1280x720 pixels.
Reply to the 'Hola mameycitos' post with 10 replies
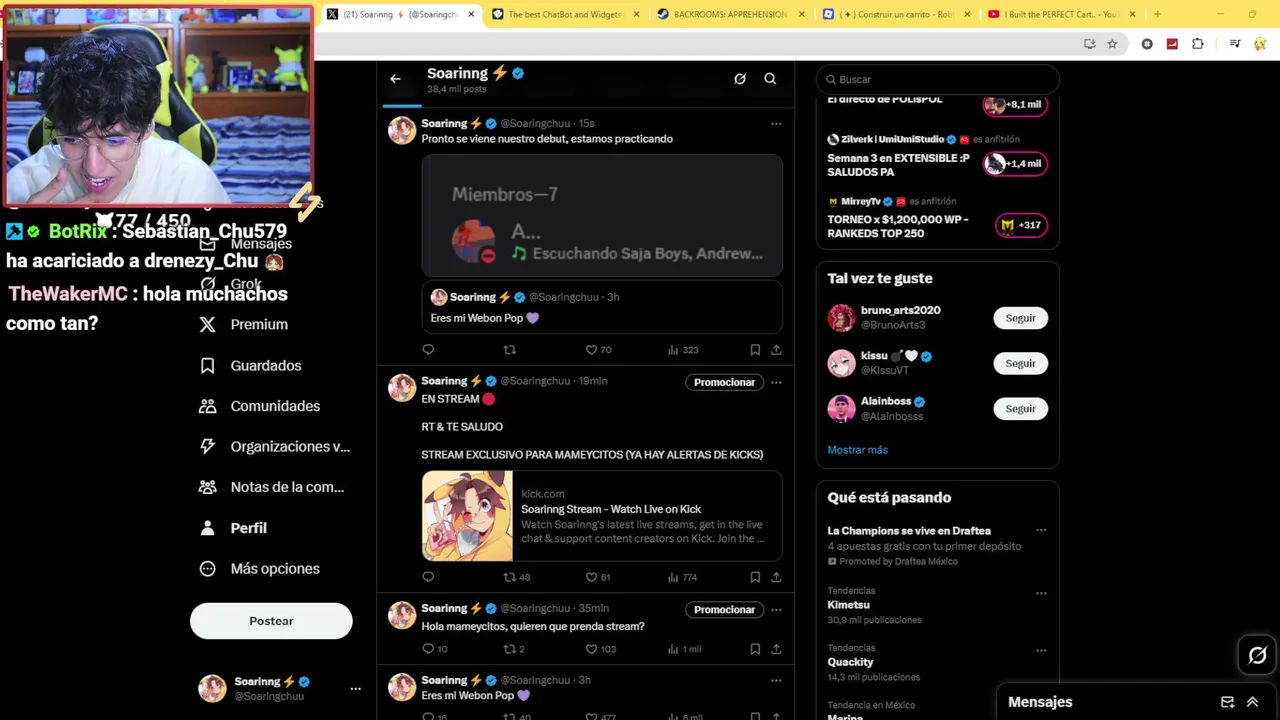click(434, 649)
